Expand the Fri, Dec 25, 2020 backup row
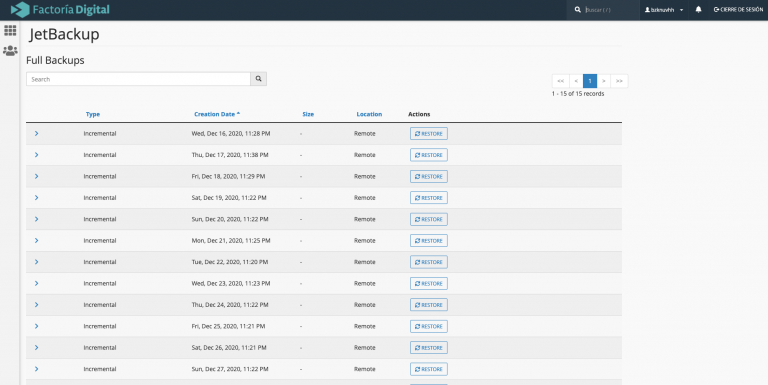This screenshot has width=768, height=385. (37, 326)
